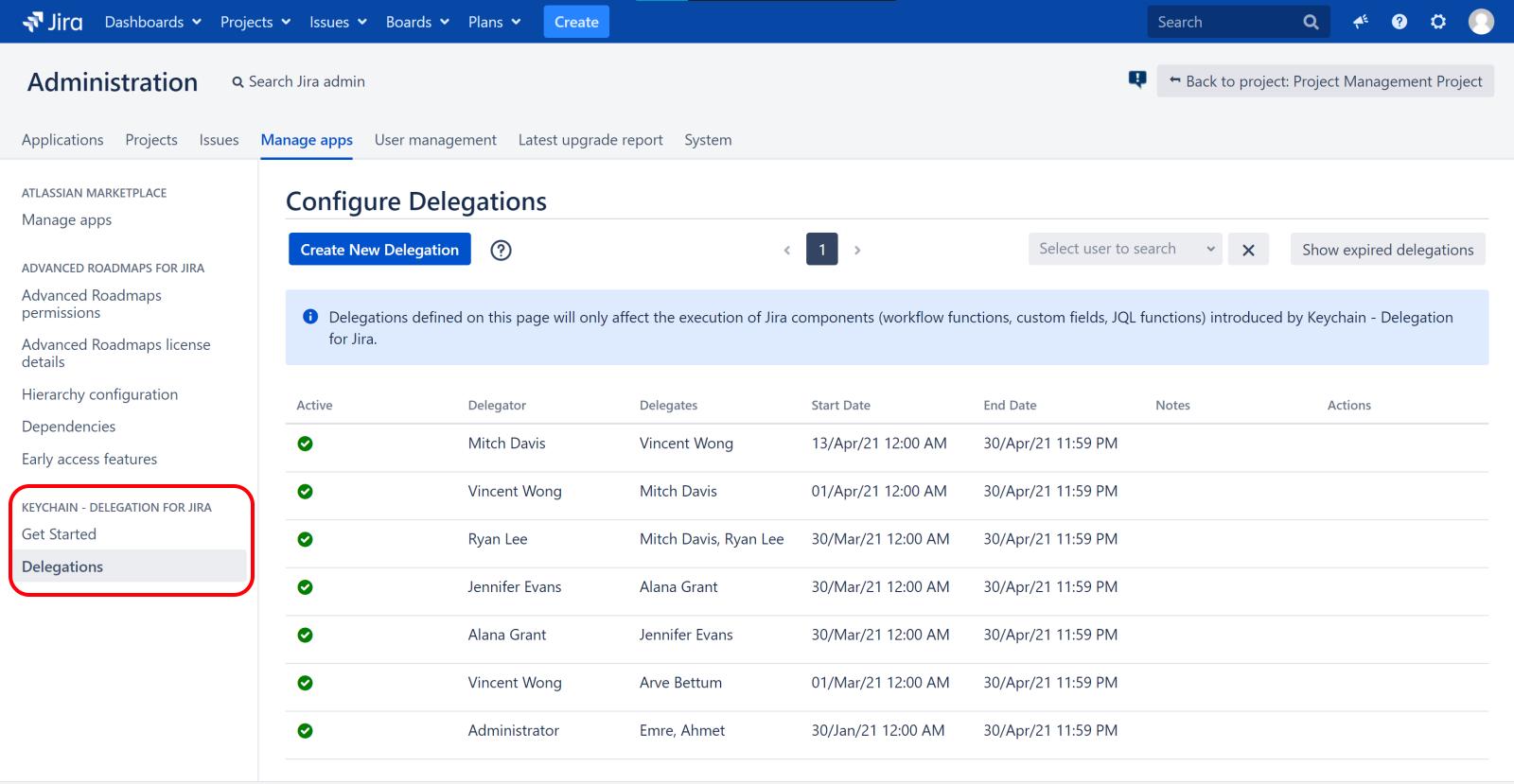Open the help question mark icon in header
This screenshot has height=784, width=1514.
[1400, 22]
